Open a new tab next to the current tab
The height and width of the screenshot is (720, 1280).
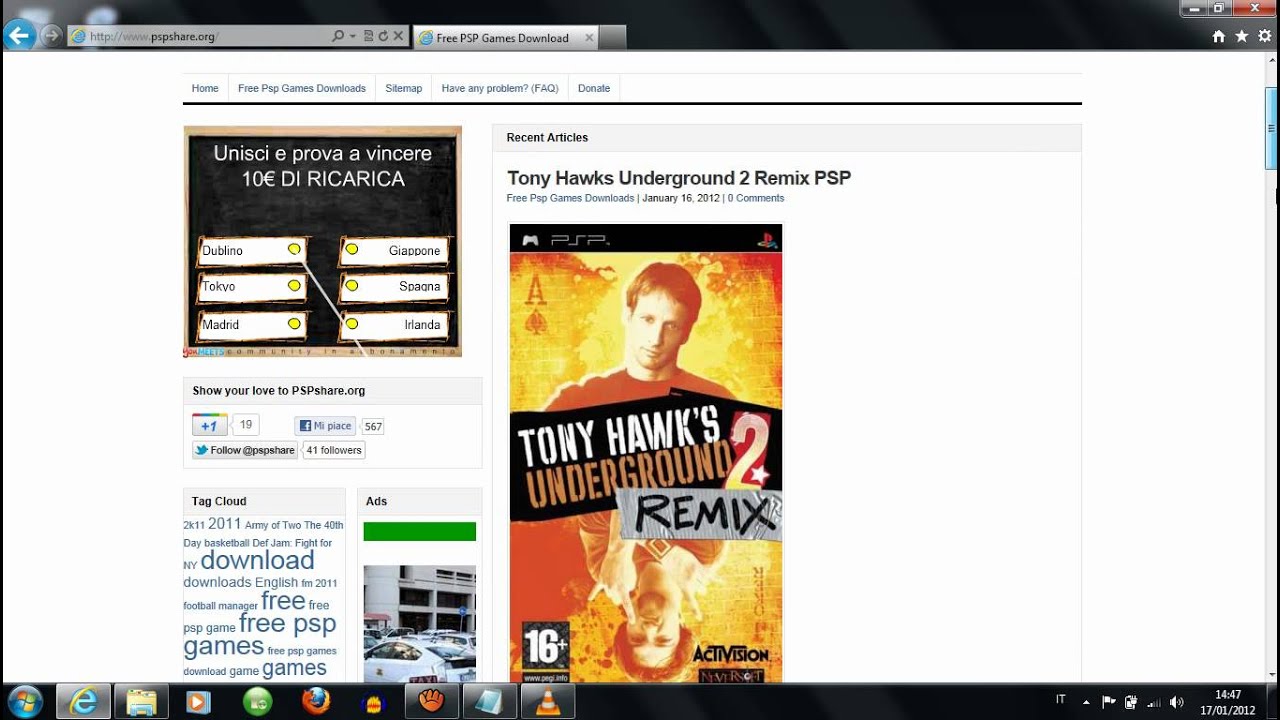pyautogui.click(x=613, y=38)
